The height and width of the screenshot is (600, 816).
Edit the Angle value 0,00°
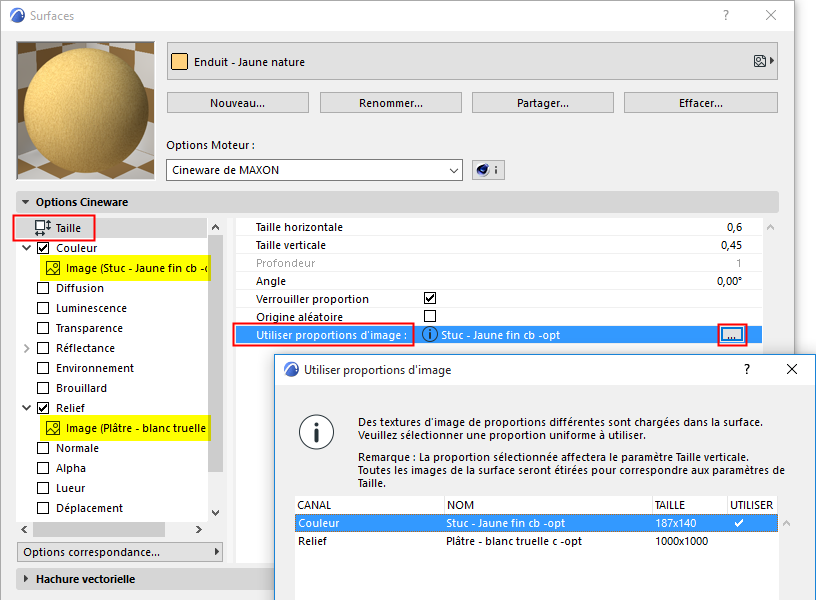(x=729, y=281)
